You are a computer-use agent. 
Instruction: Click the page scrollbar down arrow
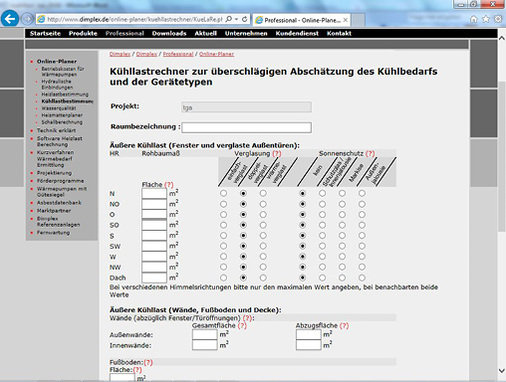[502, 371]
